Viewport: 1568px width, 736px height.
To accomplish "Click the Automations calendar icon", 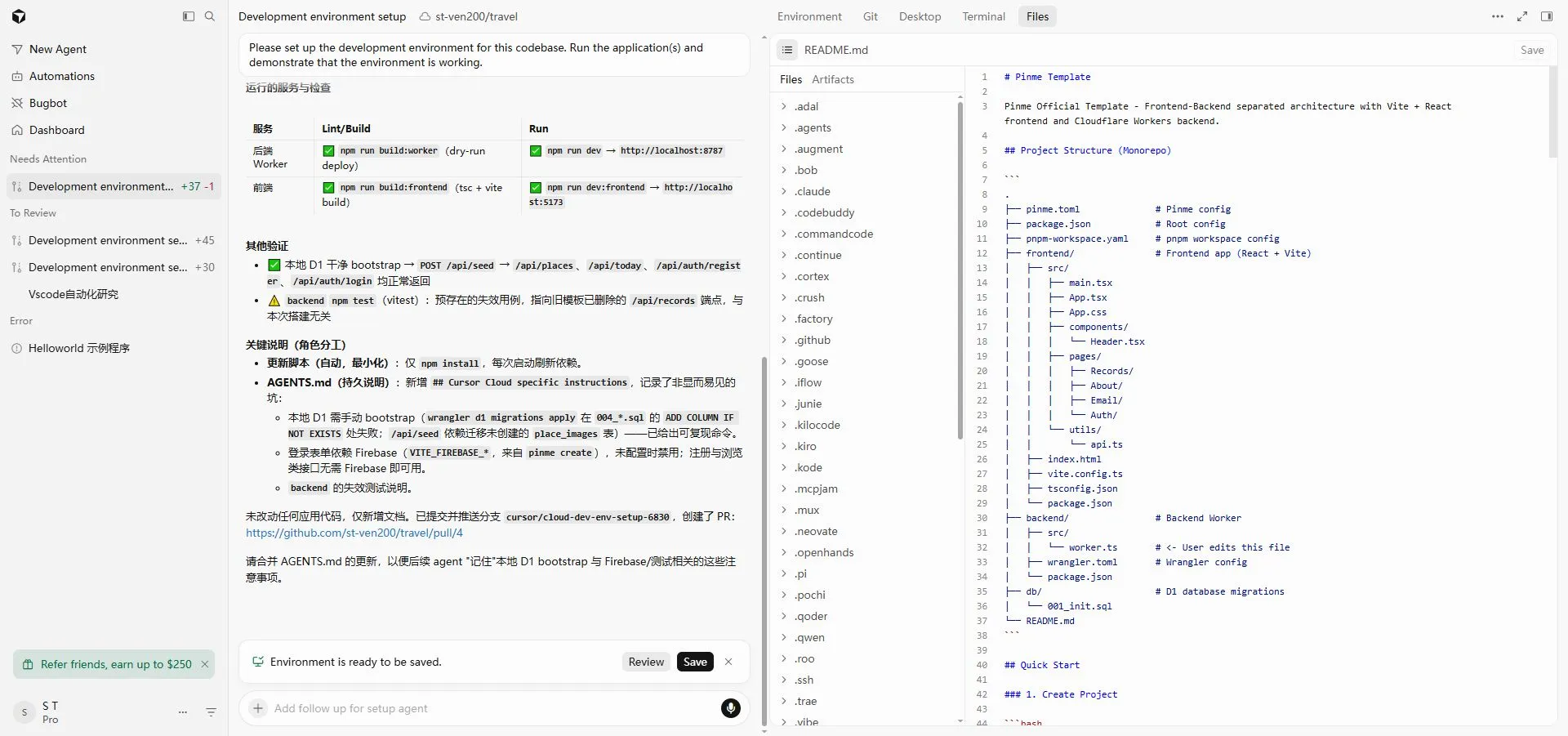I will (x=17, y=76).
